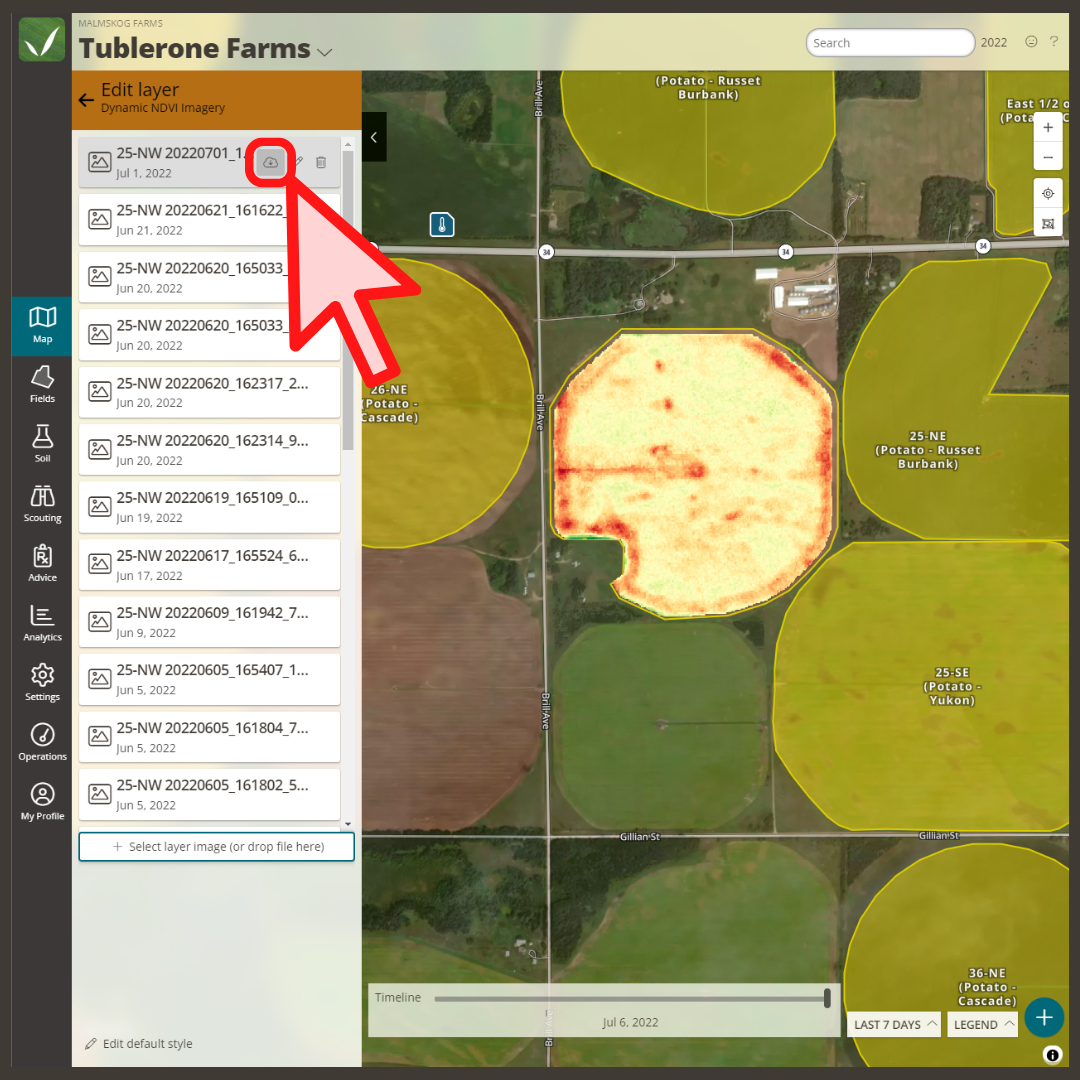This screenshot has width=1080, height=1080.
Task: Expand the LEGEND panel
Action: (983, 1024)
